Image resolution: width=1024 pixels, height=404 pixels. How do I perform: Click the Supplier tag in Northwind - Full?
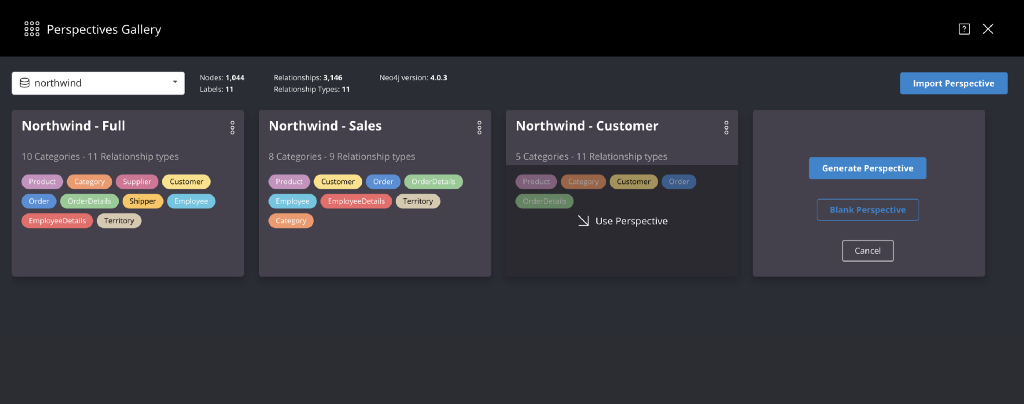(137, 181)
